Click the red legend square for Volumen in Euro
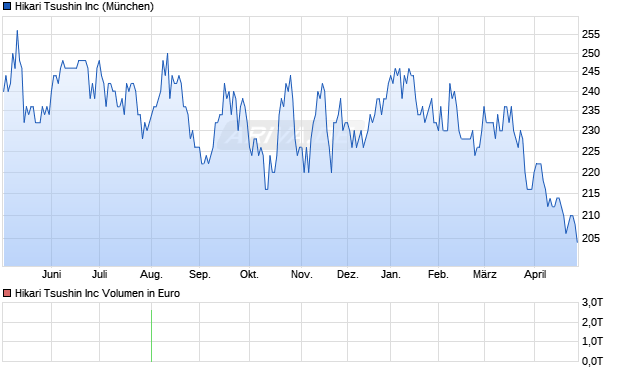 click(7, 293)
